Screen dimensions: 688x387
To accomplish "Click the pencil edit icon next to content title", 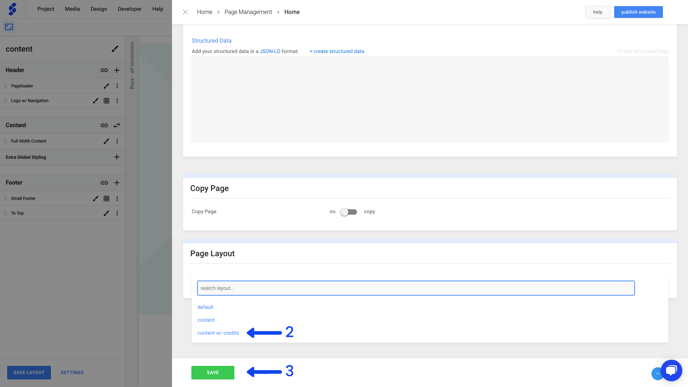I will tap(115, 49).
